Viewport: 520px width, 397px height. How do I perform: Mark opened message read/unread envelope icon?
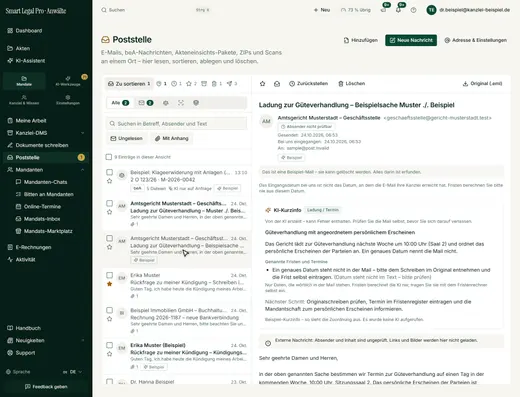pos(277,84)
